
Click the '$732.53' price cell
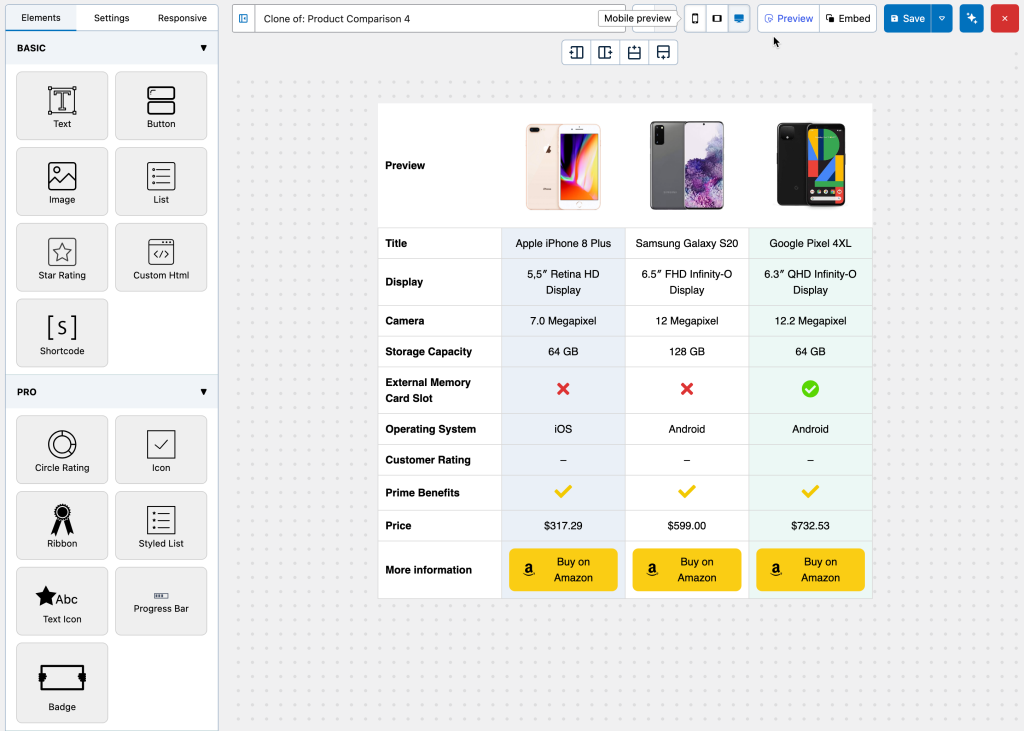click(810, 526)
